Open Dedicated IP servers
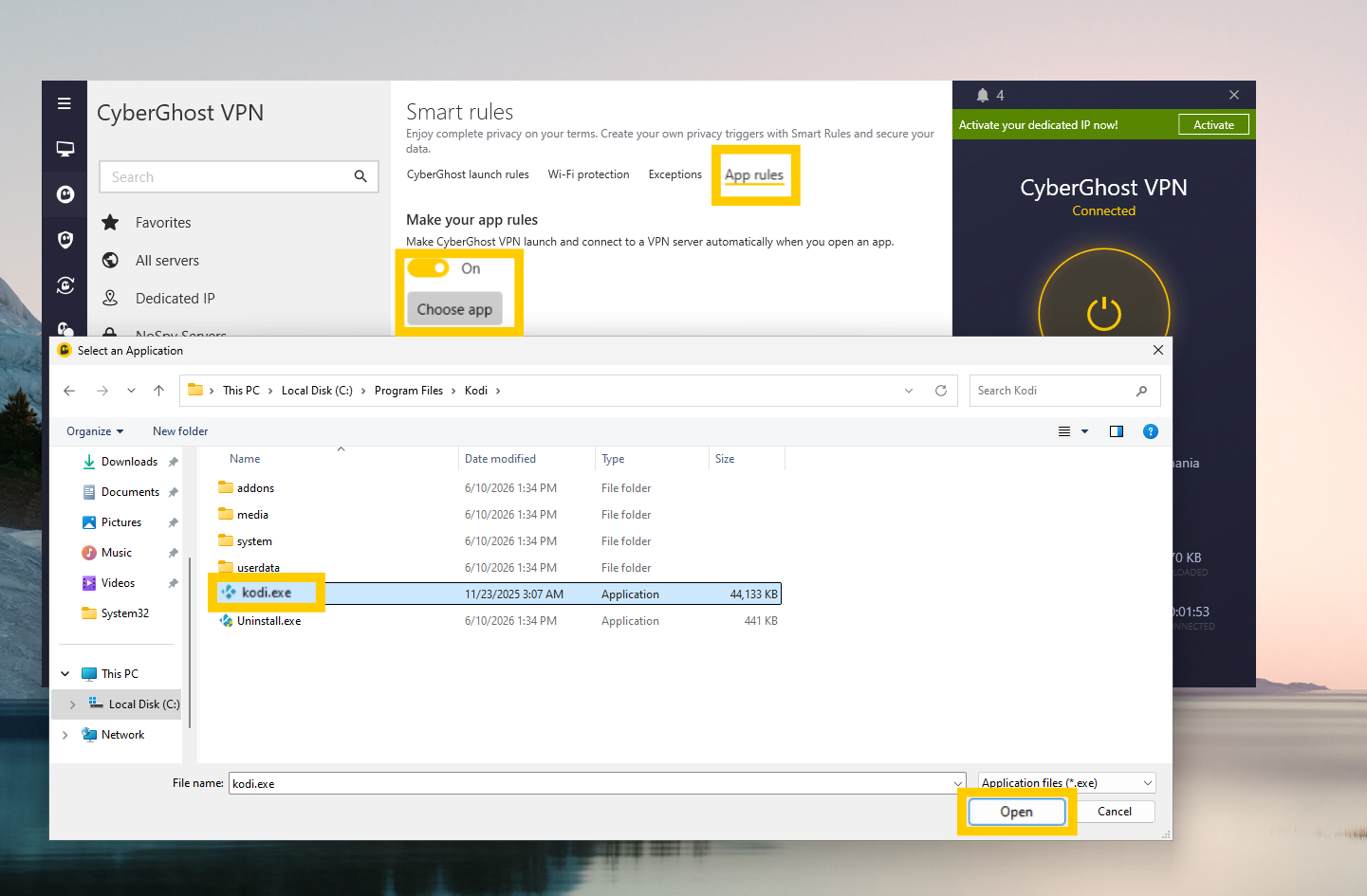 click(x=175, y=299)
